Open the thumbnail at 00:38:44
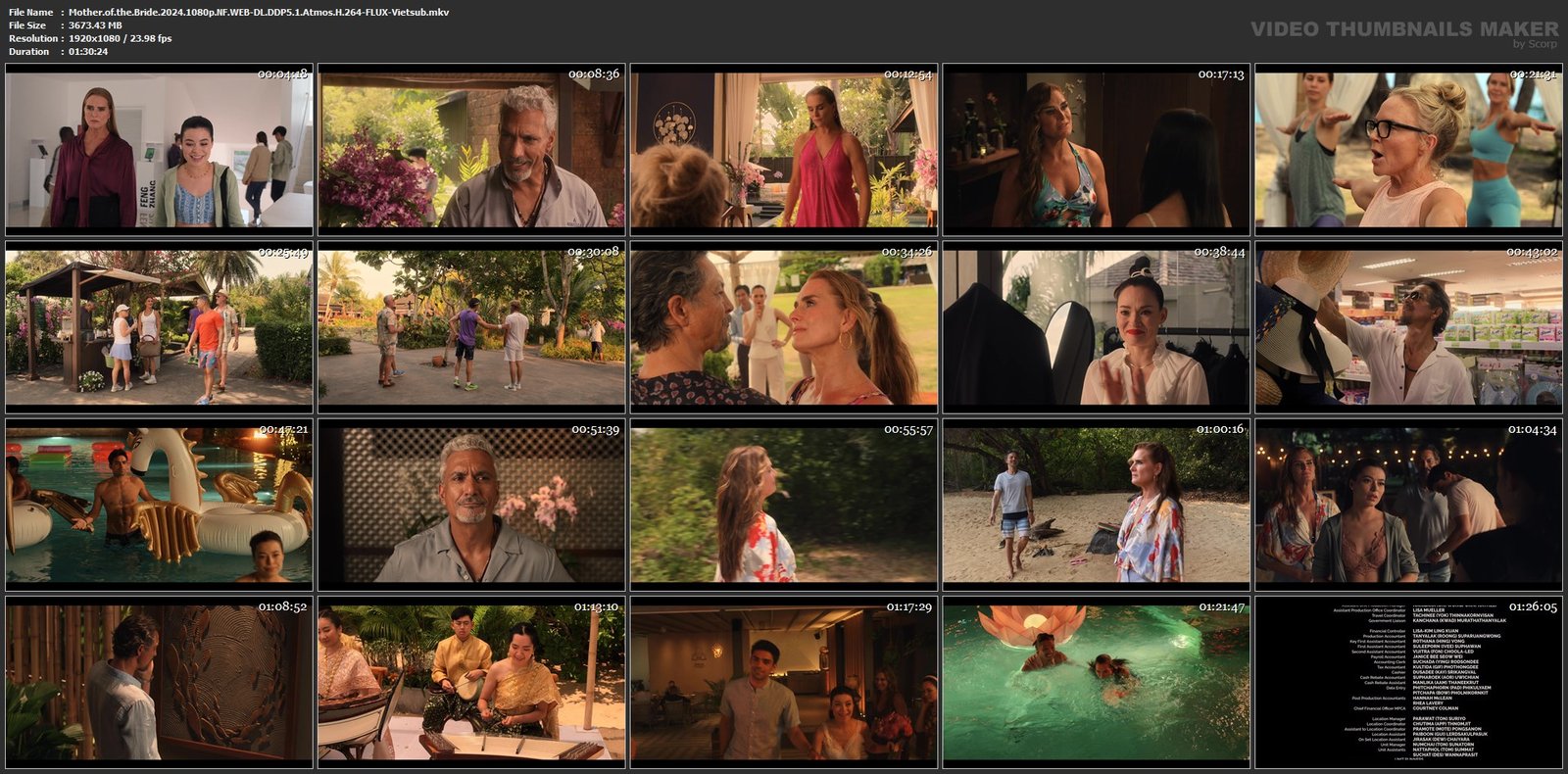Screen dimensions: 1568x774 1097,327
